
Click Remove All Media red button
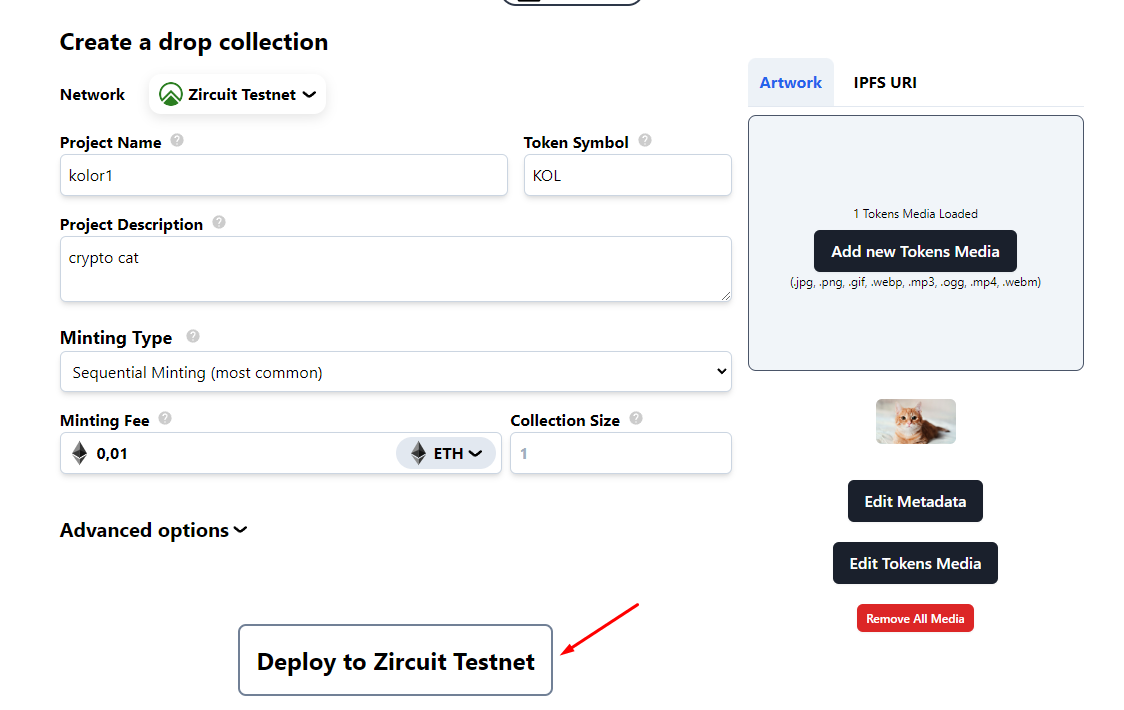915,619
